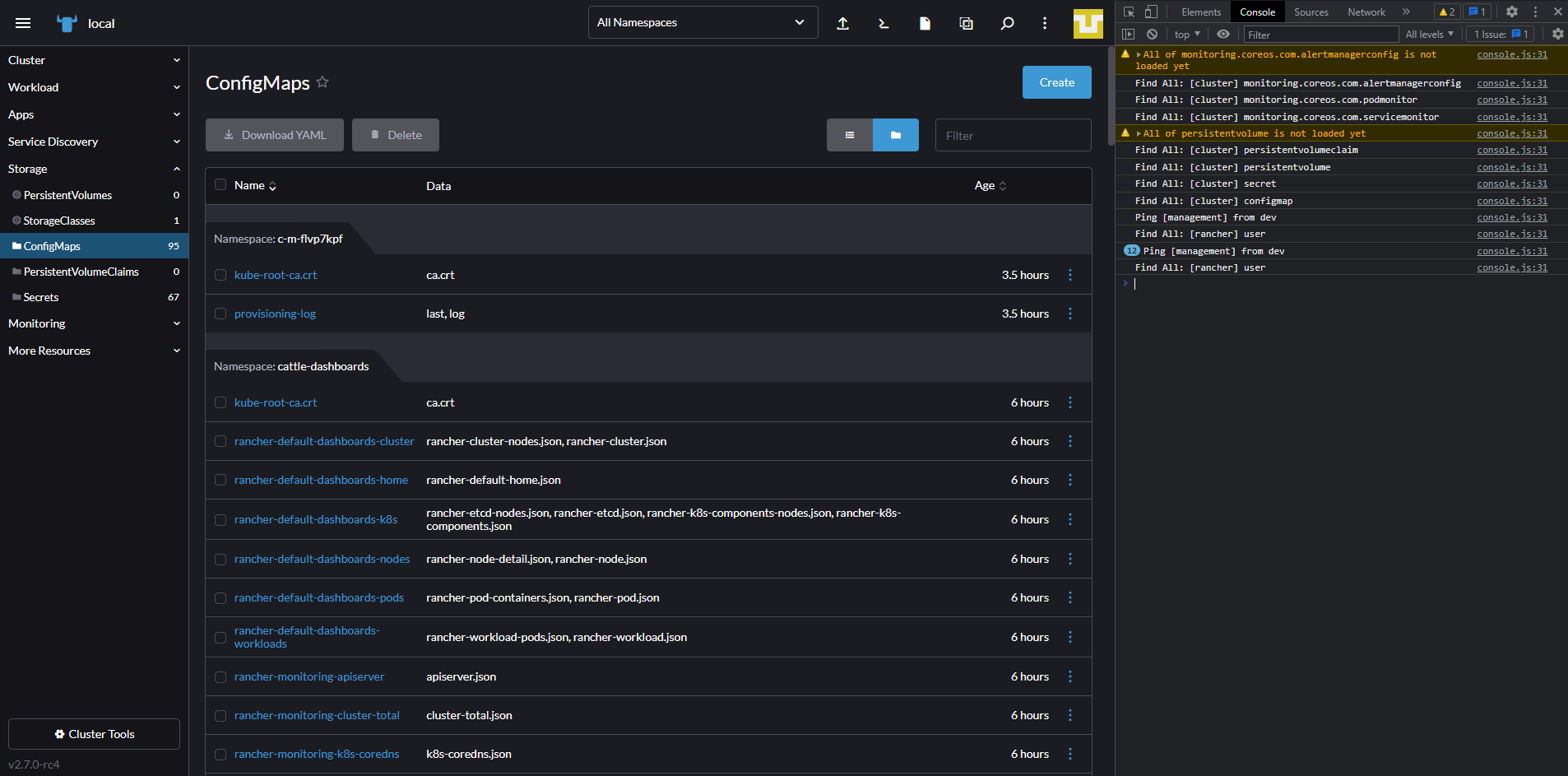Open the hamburger navigation menu
Image resolution: width=1568 pixels, height=776 pixels.
coord(23,23)
